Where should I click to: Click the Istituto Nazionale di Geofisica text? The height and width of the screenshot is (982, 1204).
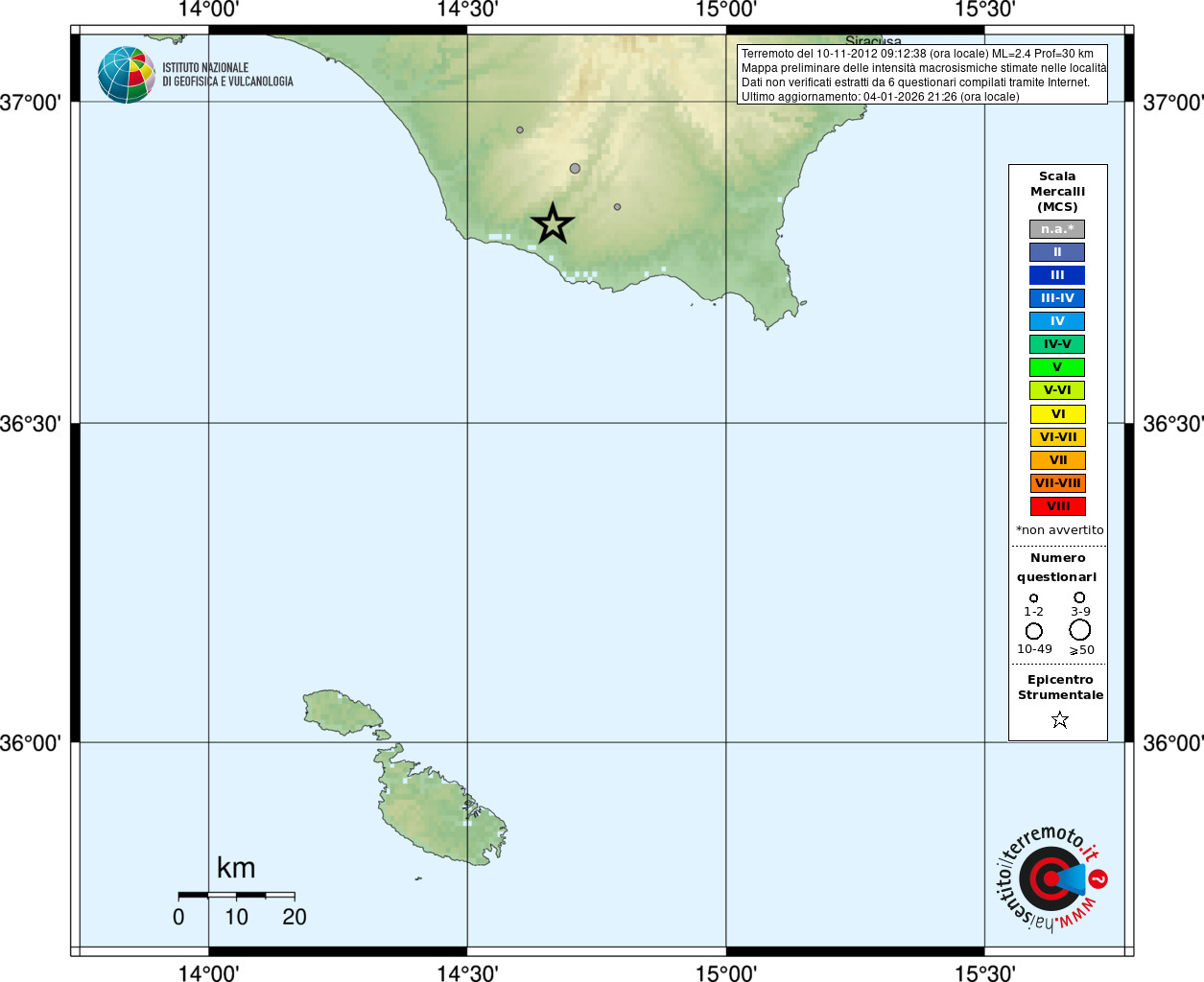227,75
